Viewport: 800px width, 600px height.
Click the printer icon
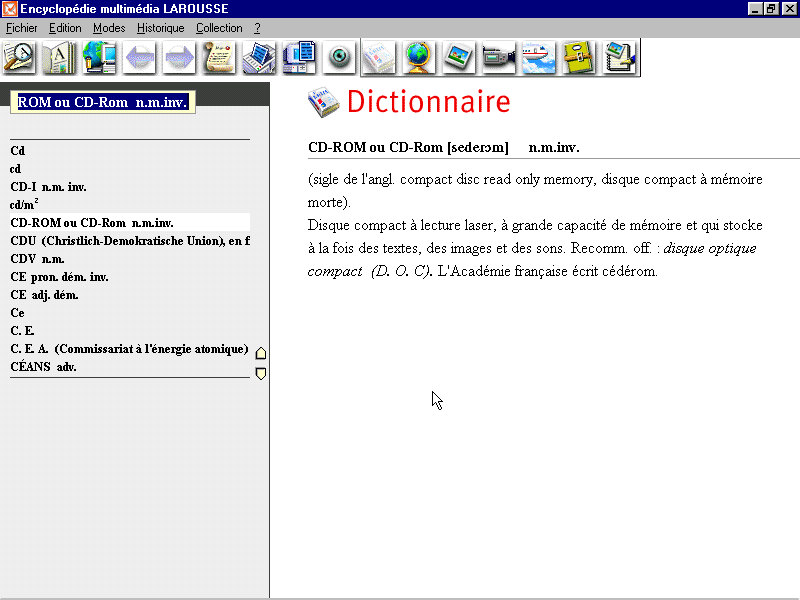259,57
